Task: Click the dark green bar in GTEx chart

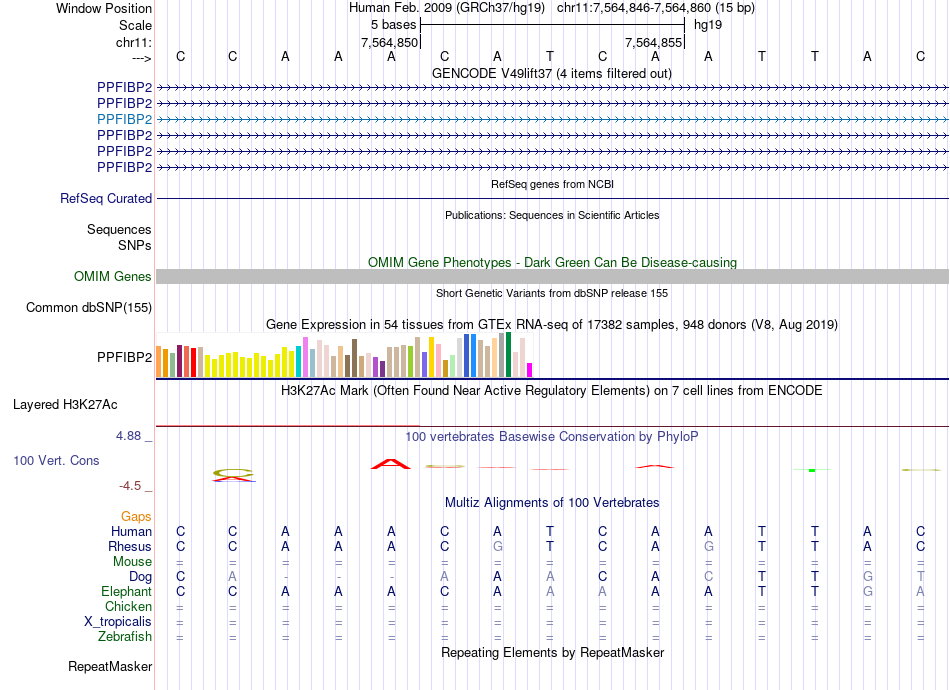Action: pos(508,354)
